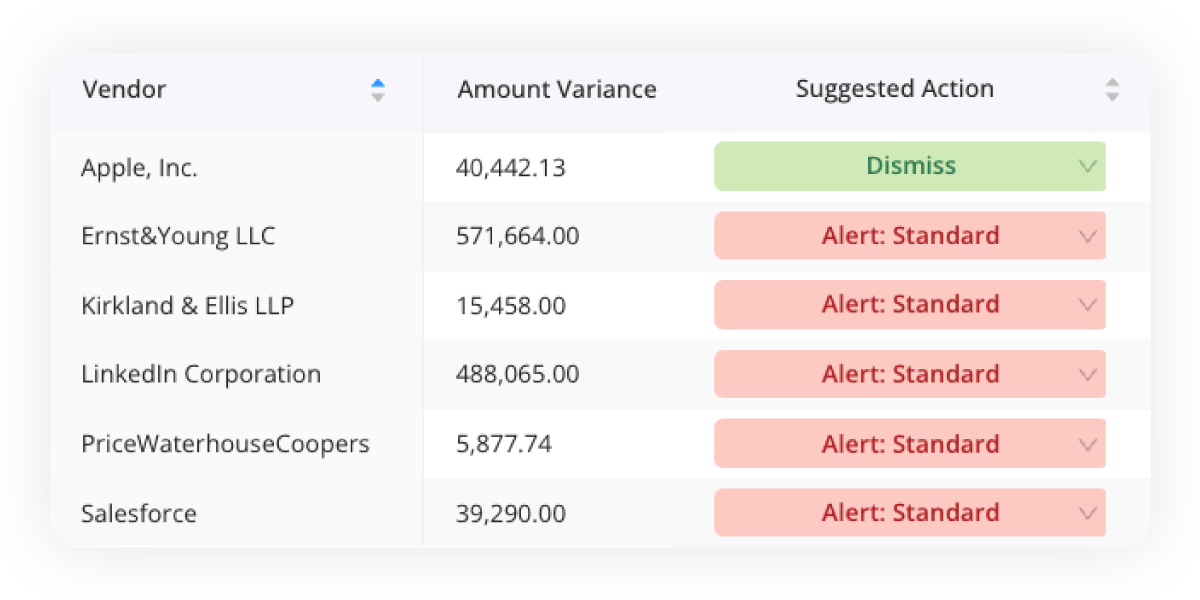Viewport: 1200px width, 600px height.
Task: Open the Dismiss dropdown for Apple, Inc.
Action: coord(910,166)
